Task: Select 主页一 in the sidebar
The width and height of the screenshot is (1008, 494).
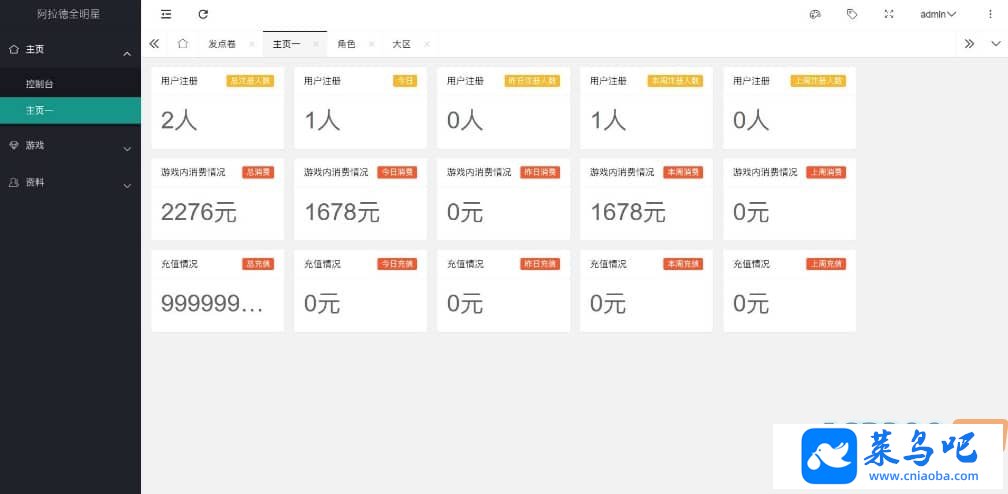Action: 70,111
